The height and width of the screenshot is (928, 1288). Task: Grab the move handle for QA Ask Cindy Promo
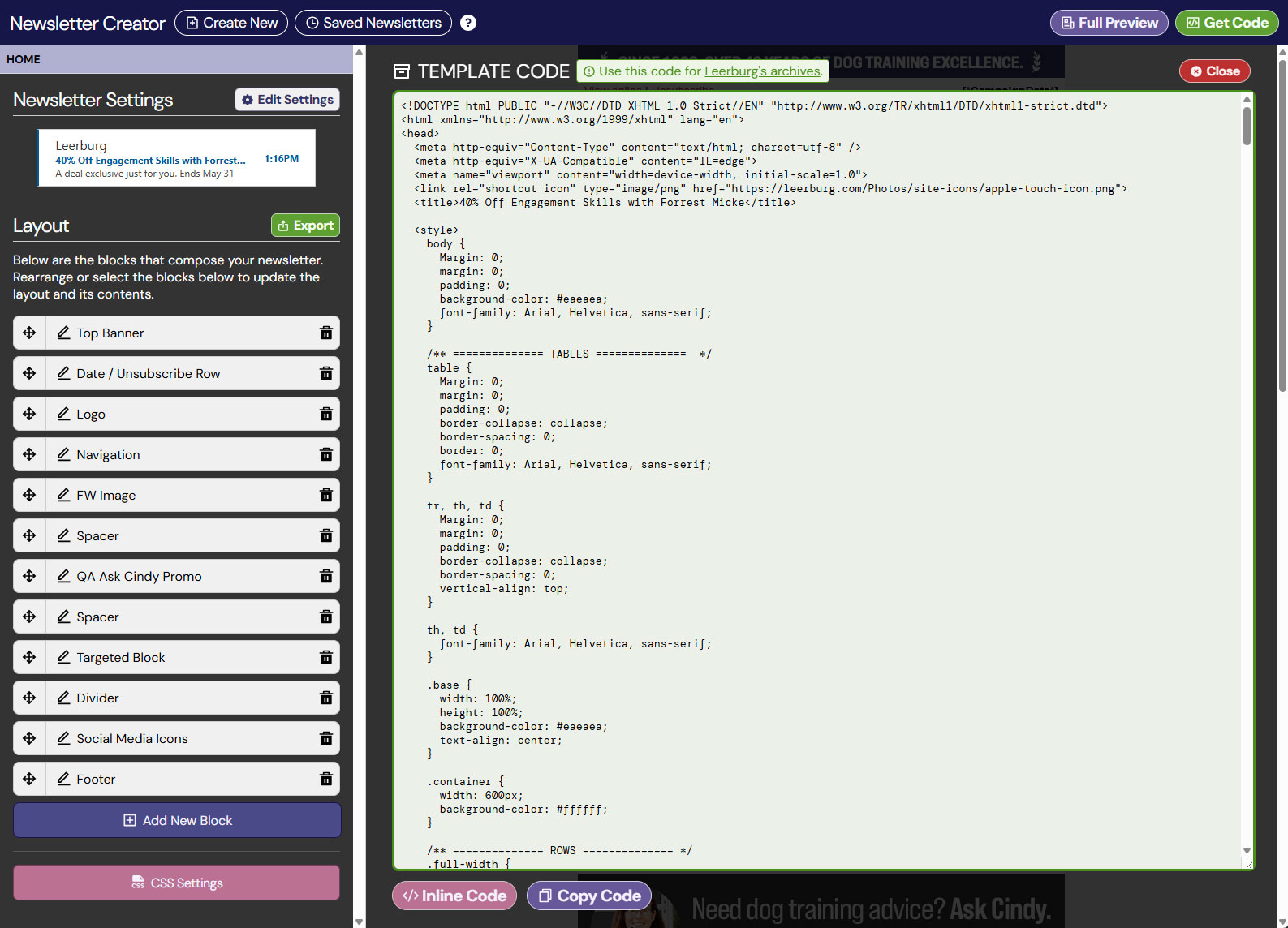tap(29, 576)
